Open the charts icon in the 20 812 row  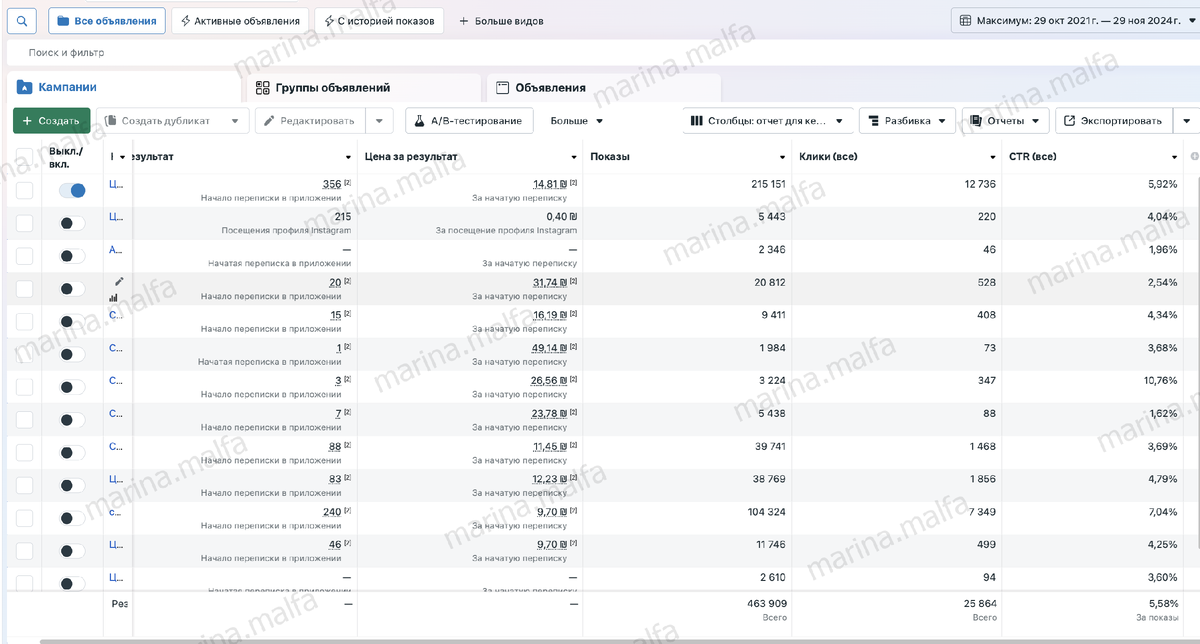[x=113, y=297]
